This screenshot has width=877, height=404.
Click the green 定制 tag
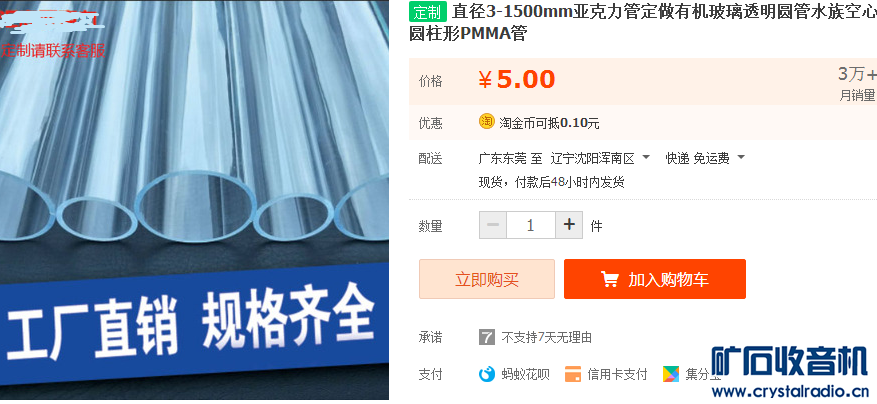(428, 11)
